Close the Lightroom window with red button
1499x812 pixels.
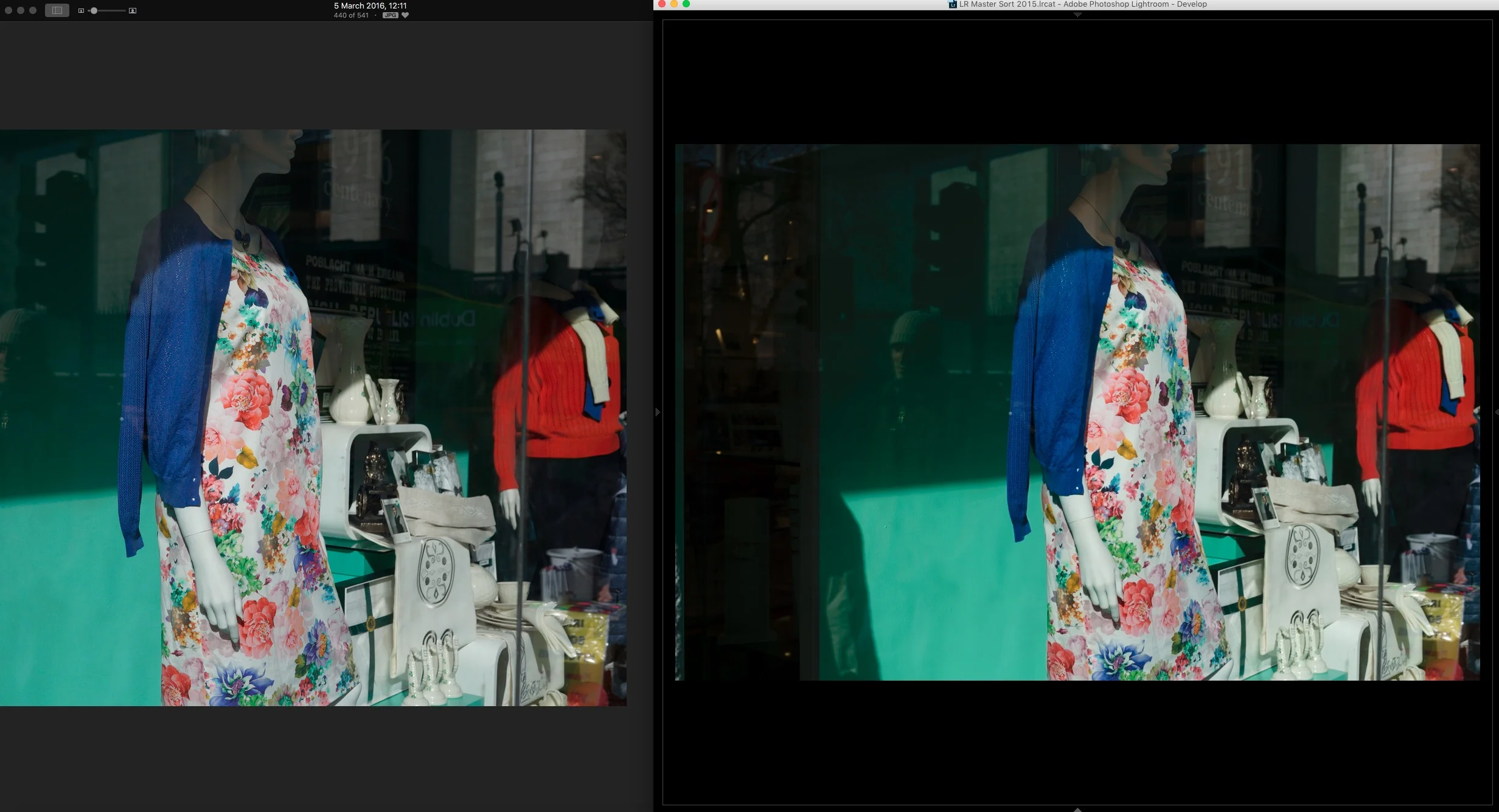pos(662,4)
